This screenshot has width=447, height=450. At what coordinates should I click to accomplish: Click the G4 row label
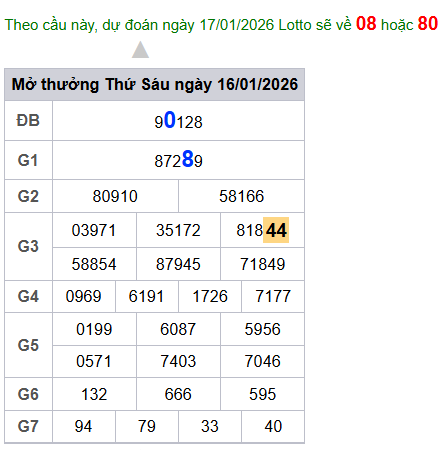coord(28,296)
